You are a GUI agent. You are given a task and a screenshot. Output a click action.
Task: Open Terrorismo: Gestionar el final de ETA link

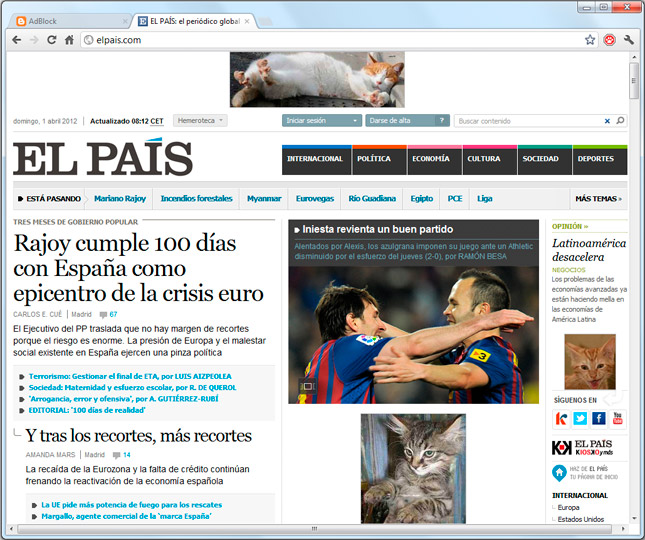pyautogui.click(x=130, y=376)
